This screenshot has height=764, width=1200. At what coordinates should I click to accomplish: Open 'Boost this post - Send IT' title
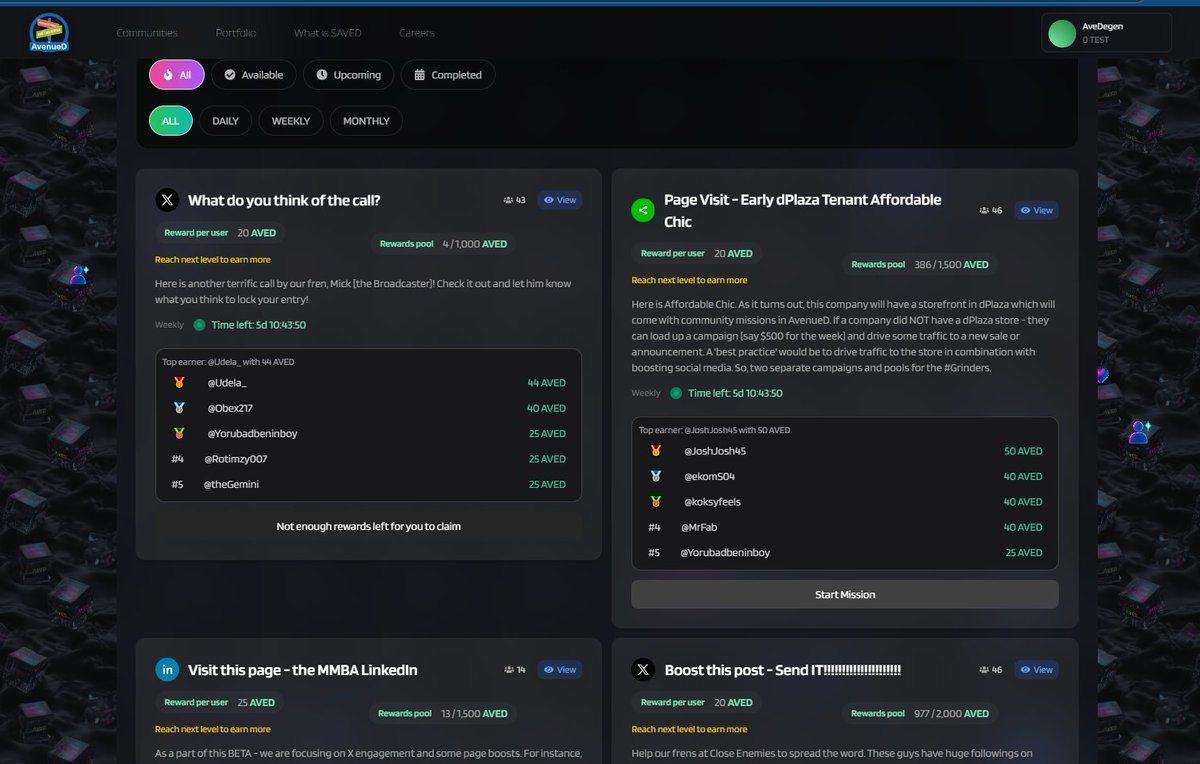783,670
